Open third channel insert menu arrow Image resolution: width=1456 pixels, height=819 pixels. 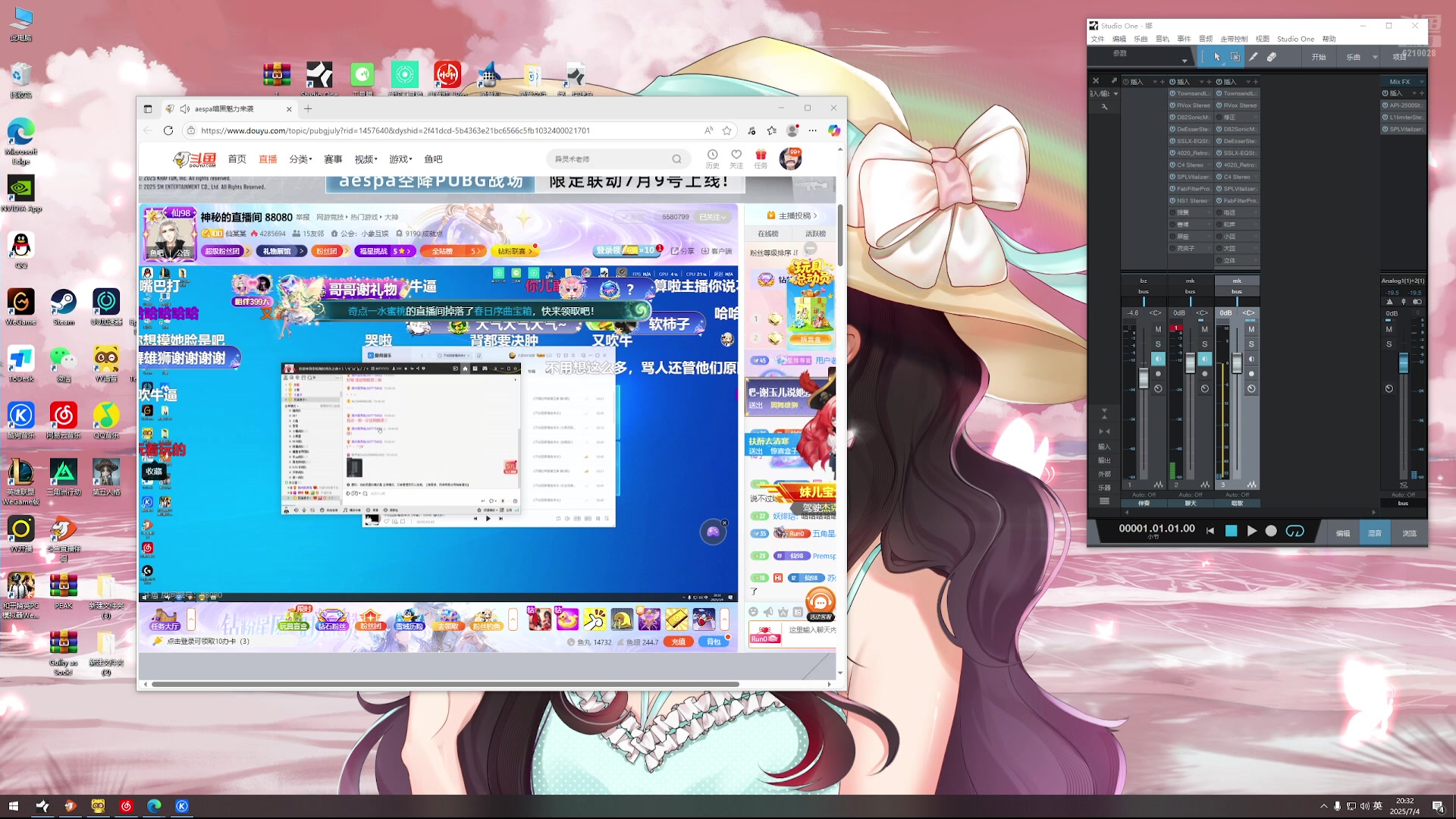1248,82
